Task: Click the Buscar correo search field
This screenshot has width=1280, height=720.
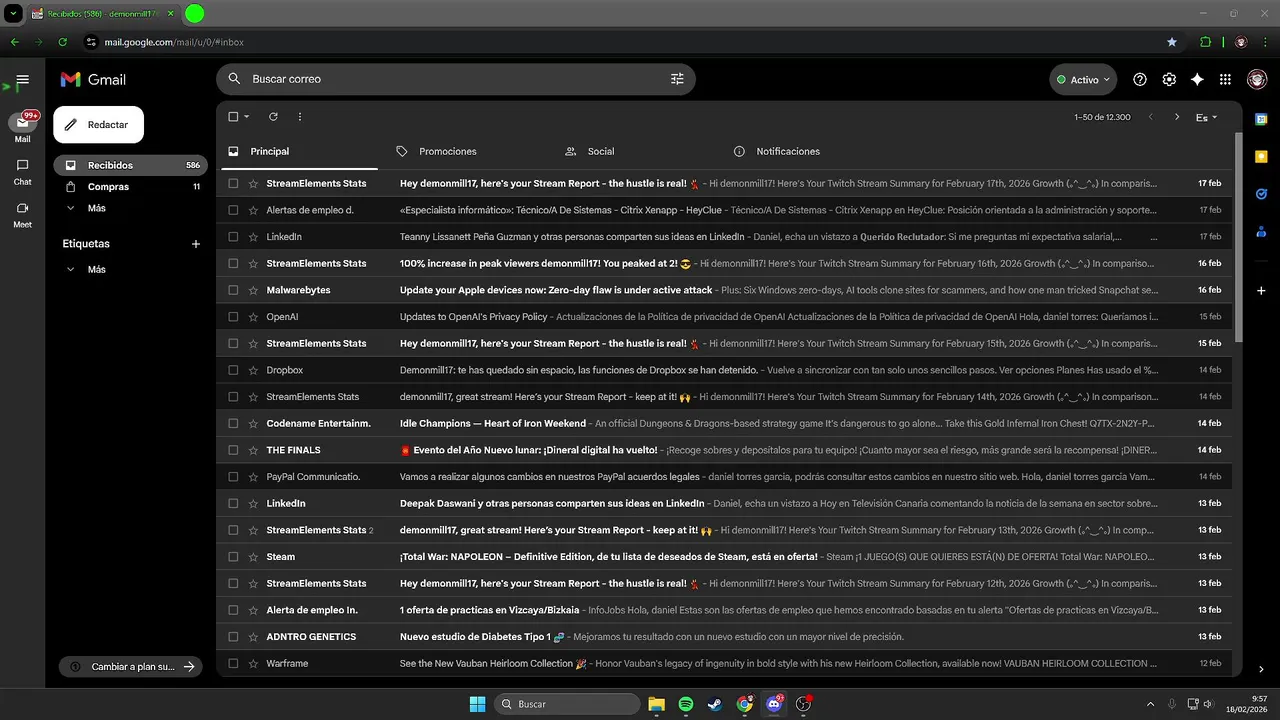Action: click(455, 79)
